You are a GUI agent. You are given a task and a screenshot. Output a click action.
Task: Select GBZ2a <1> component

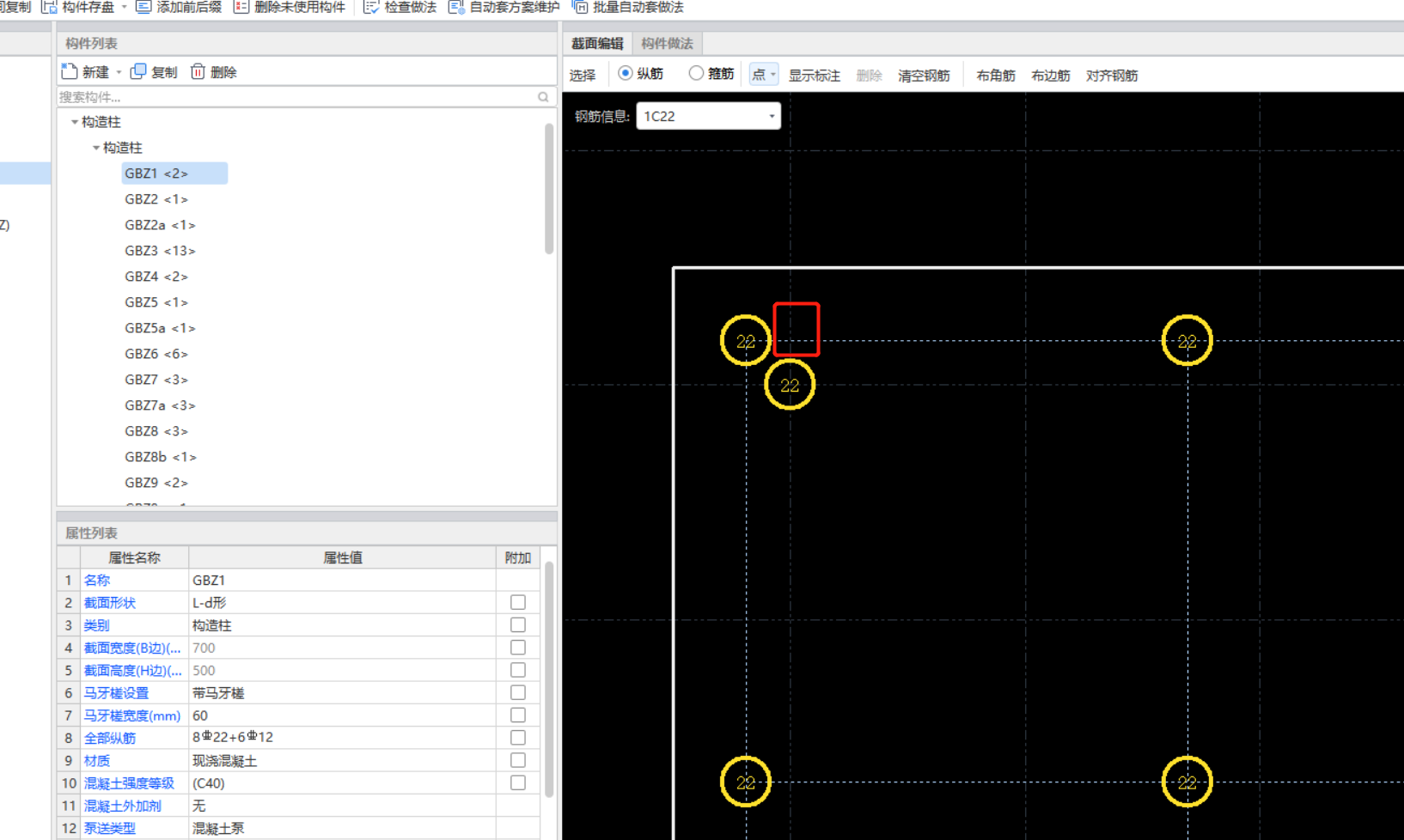(x=160, y=225)
